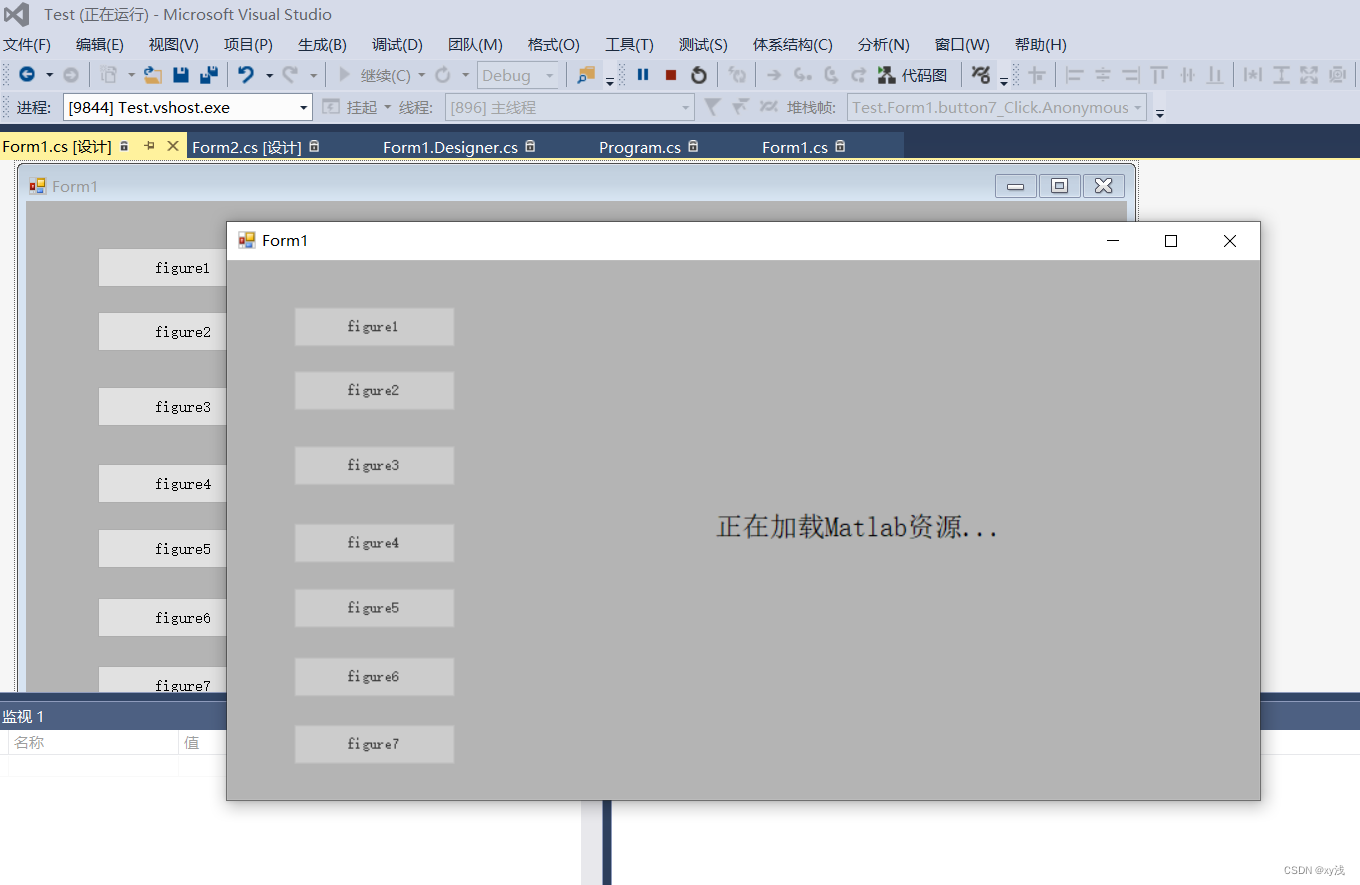Switch to Form1.Designer.cs tab
The width and height of the screenshot is (1360, 885).
pos(451,147)
